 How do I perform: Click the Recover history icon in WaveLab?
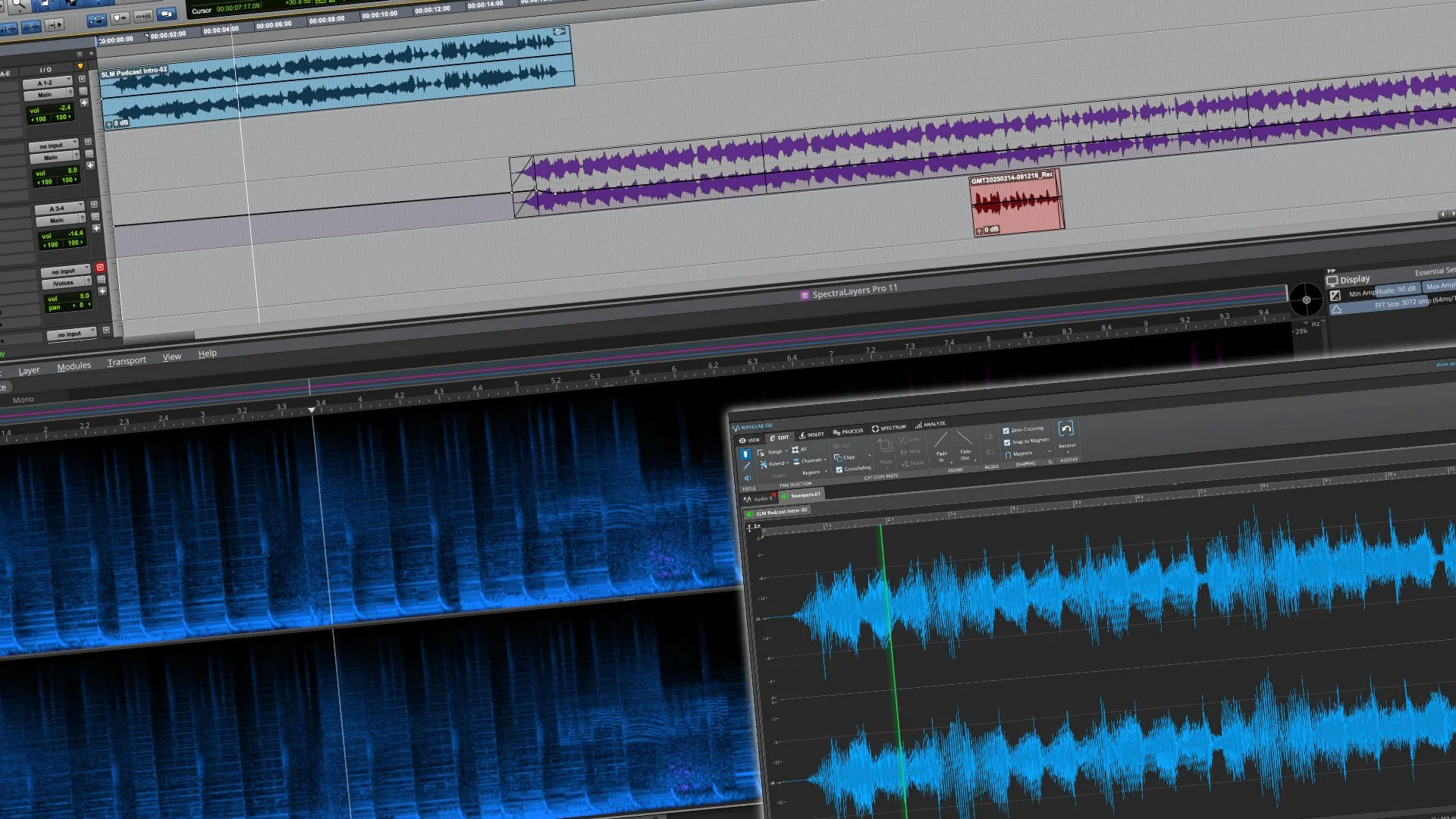click(x=1065, y=429)
